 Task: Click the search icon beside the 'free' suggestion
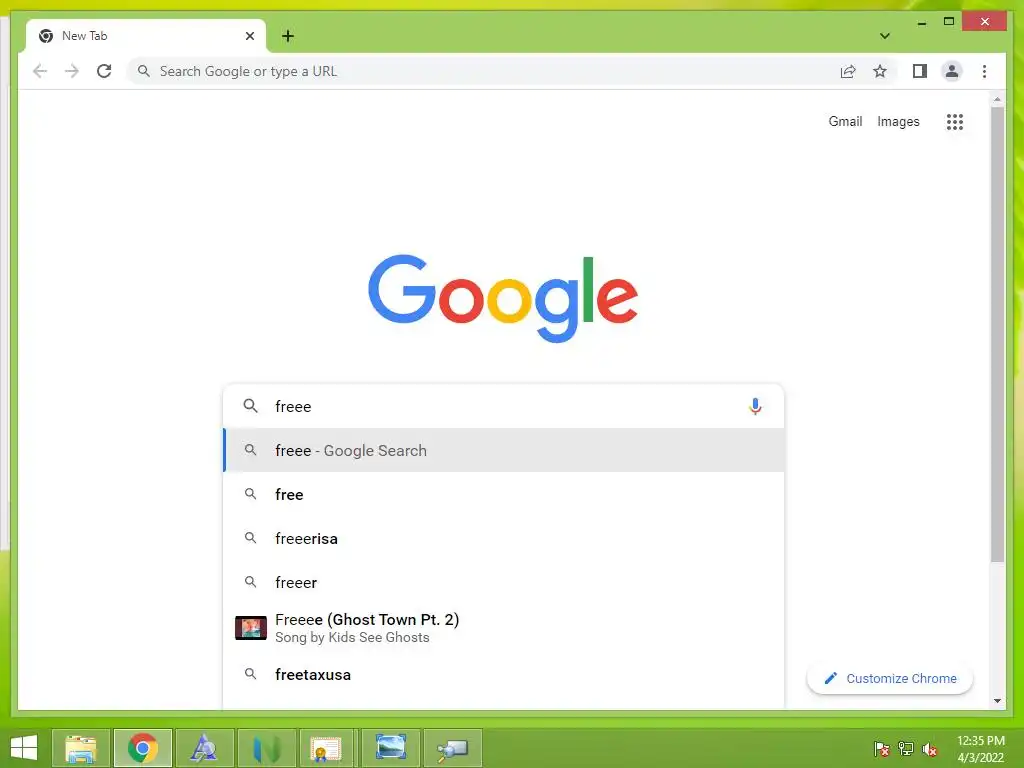pos(250,494)
